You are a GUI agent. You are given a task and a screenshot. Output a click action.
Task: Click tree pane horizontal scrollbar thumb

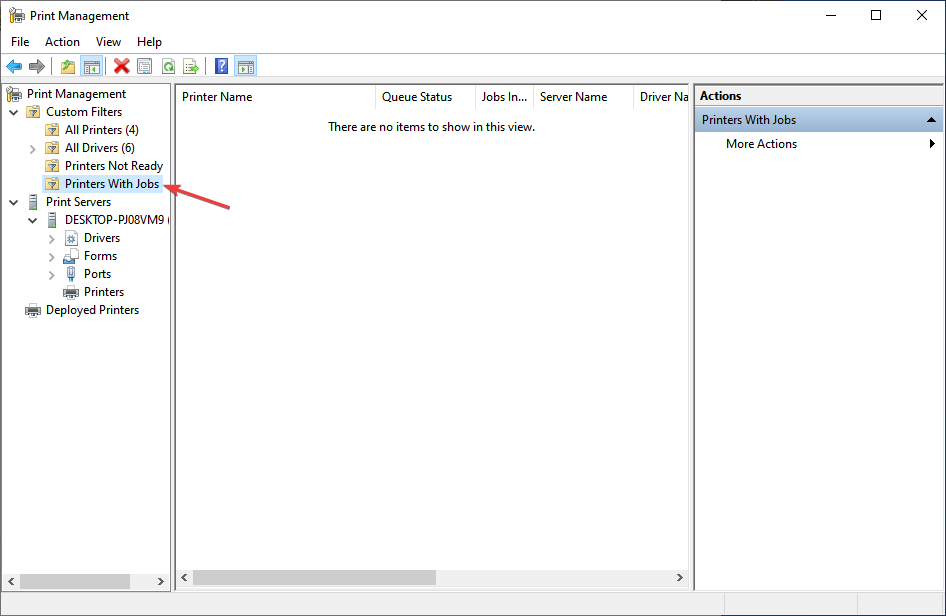pyautogui.click(x=75, y=581)
